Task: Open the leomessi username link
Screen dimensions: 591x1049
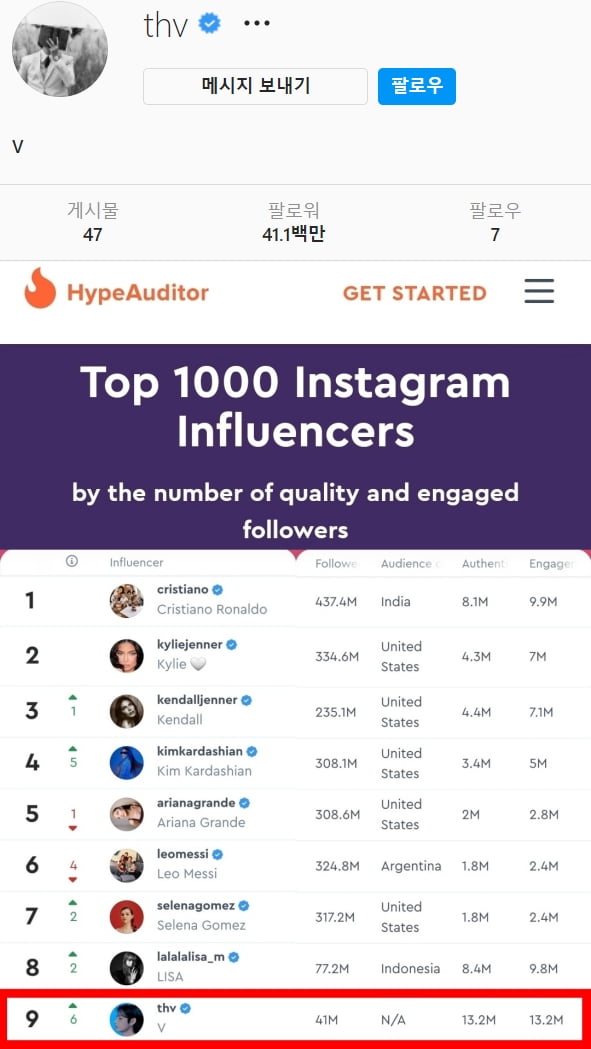Action: [x=183, y=854]
